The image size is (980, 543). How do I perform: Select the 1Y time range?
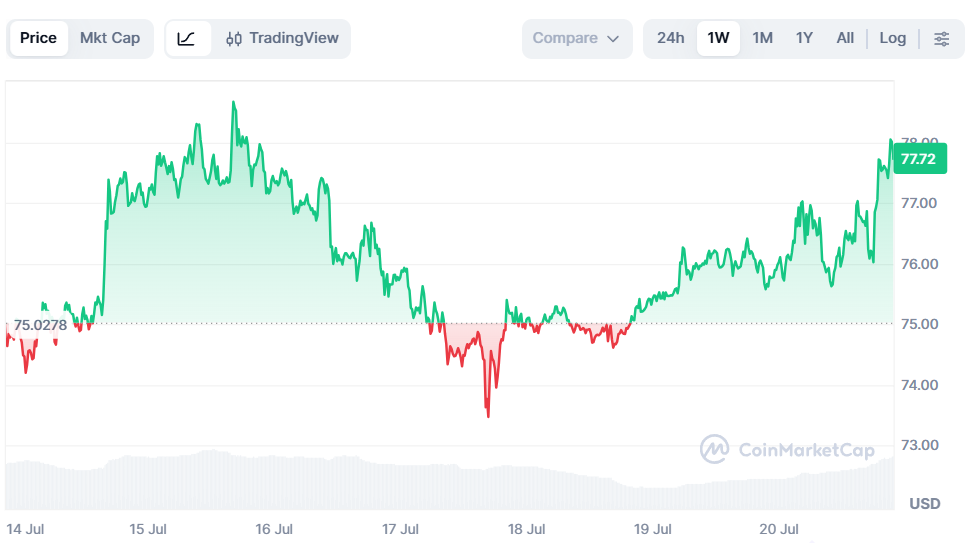point(804,38)
